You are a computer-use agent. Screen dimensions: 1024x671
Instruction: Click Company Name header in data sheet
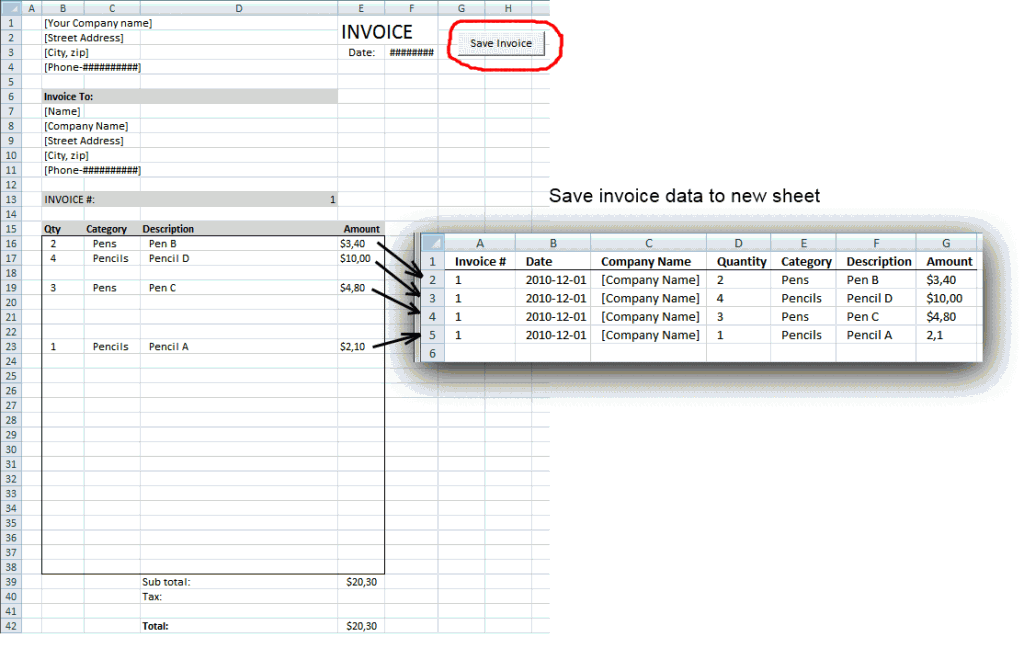pos(646,262)
